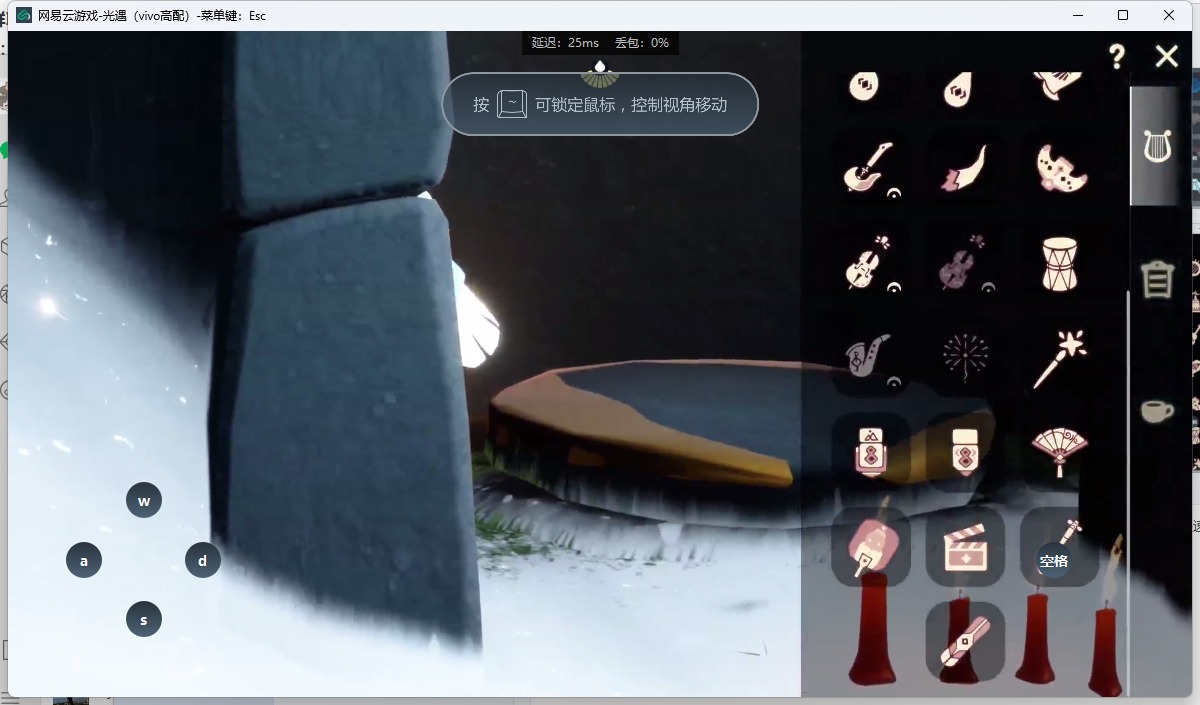Click the 丢包: 0% packet loss text
Screen dimensions: 1200x705
pos(642,43)
